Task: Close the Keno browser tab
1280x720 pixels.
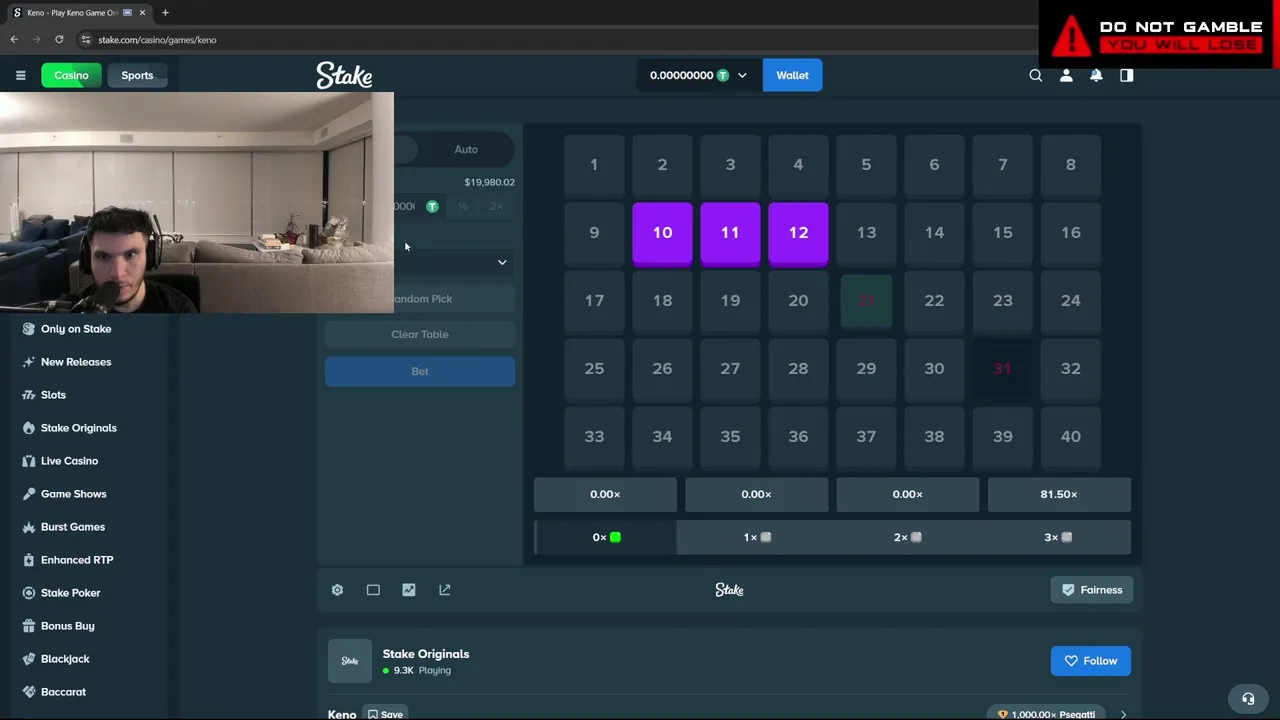Action: click(142, 13)
